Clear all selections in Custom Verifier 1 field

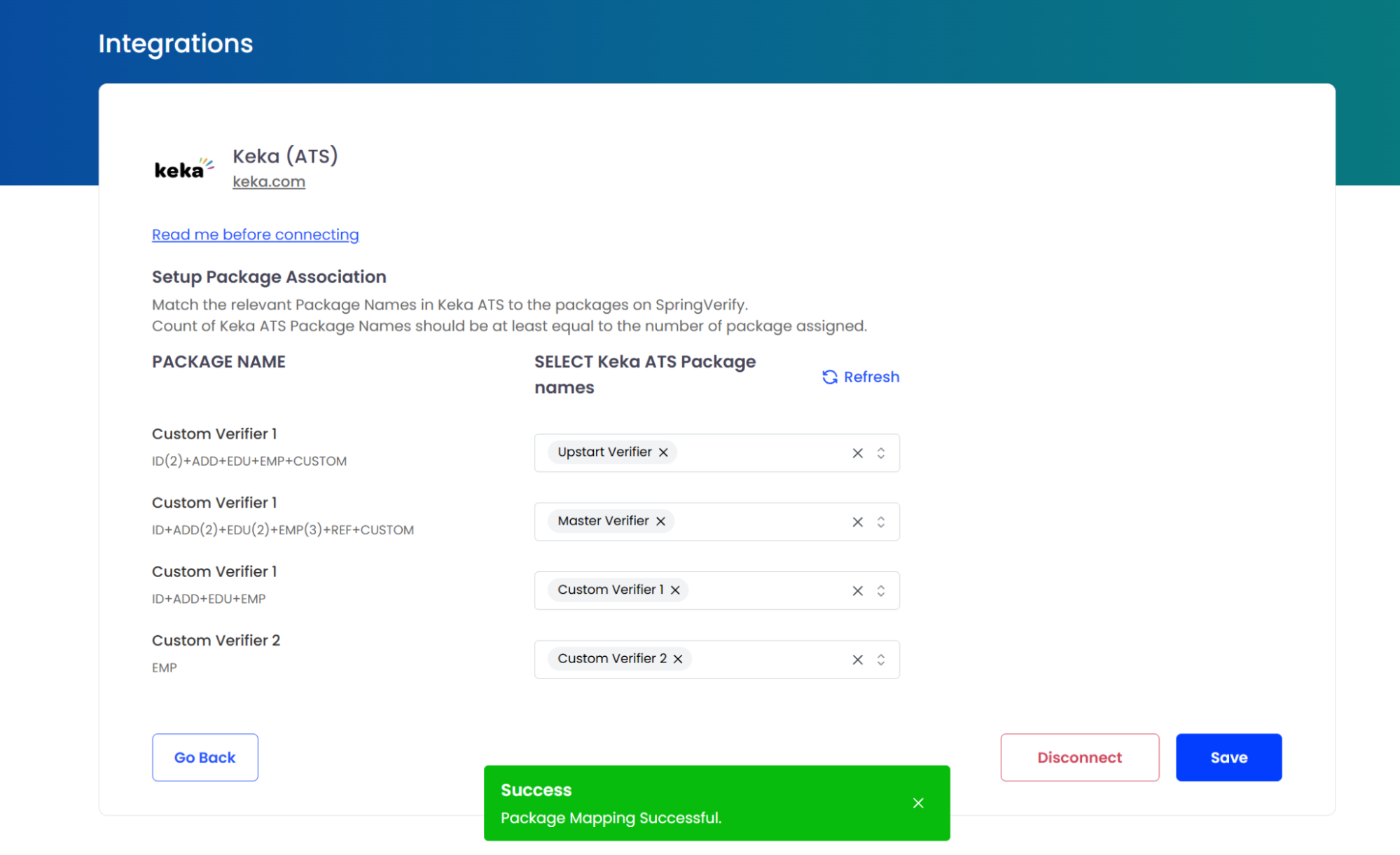coord(857,591)
